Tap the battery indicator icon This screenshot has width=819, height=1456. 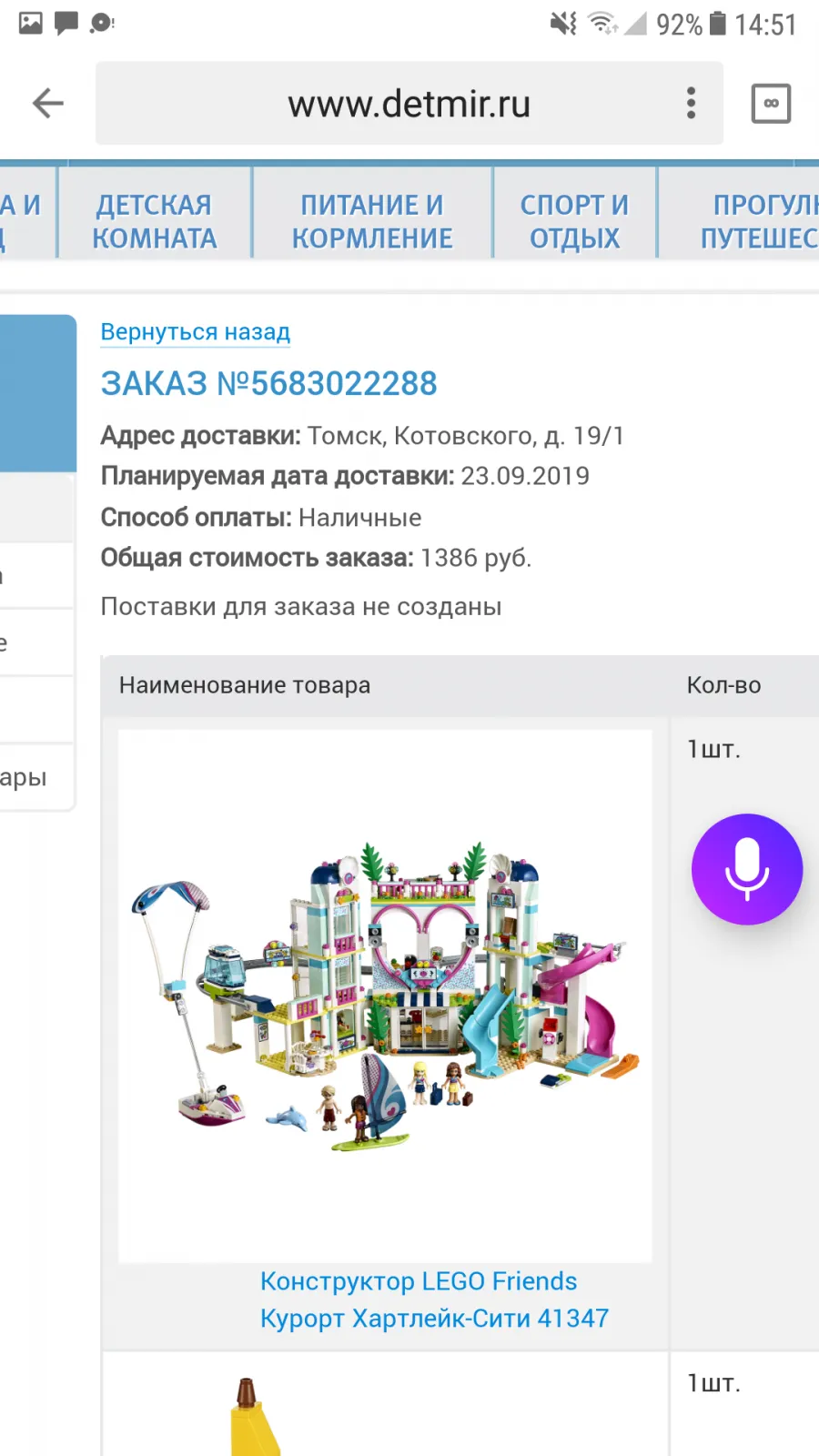(x=718, y=24)
